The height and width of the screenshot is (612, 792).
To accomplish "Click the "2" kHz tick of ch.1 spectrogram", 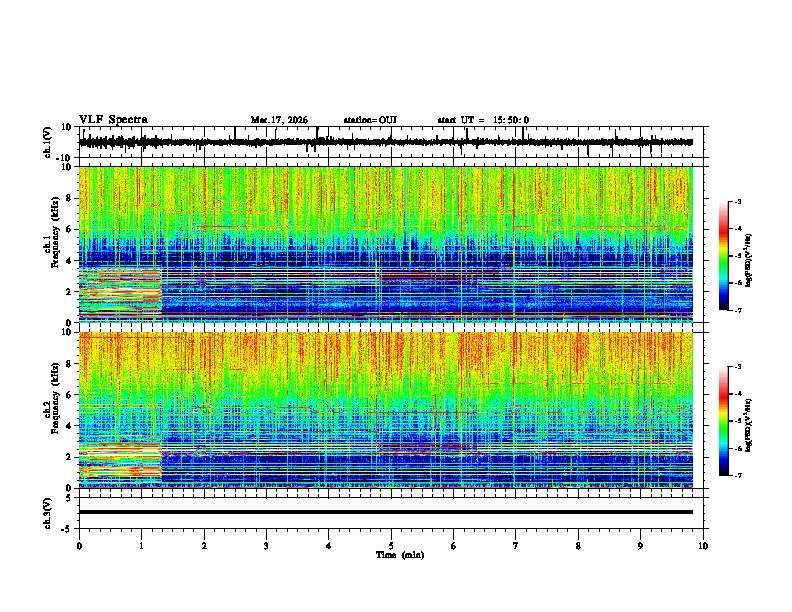I will (x=69, y=291).
